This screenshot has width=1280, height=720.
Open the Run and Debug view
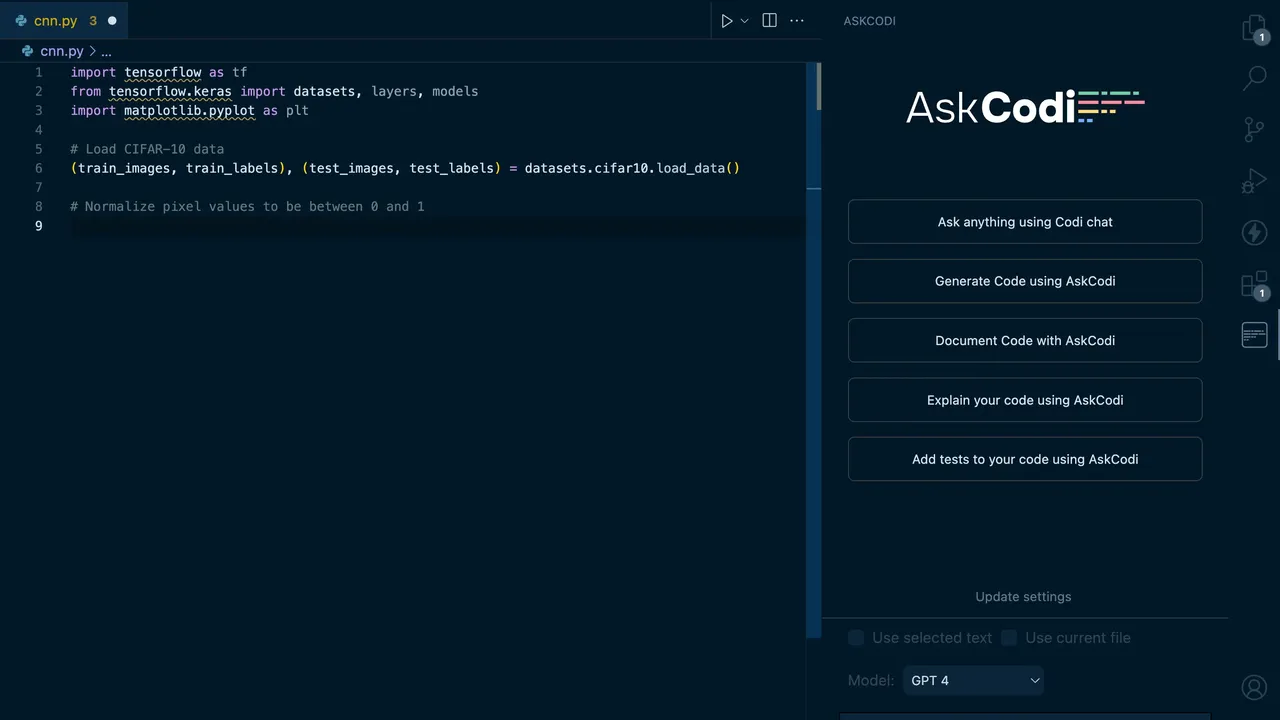click(1254, 181)
